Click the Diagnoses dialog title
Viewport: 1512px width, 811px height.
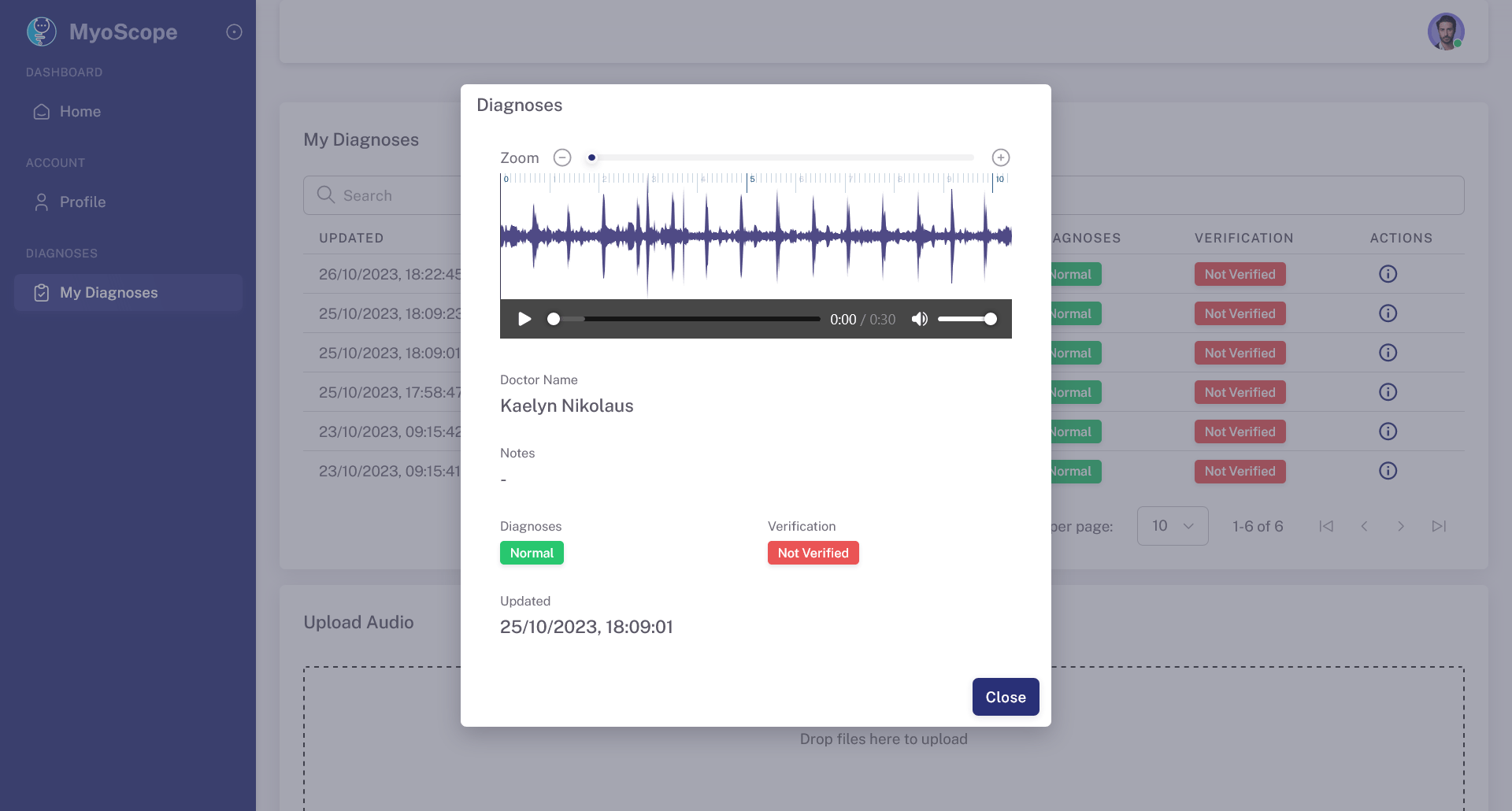(x=520, y=106)
